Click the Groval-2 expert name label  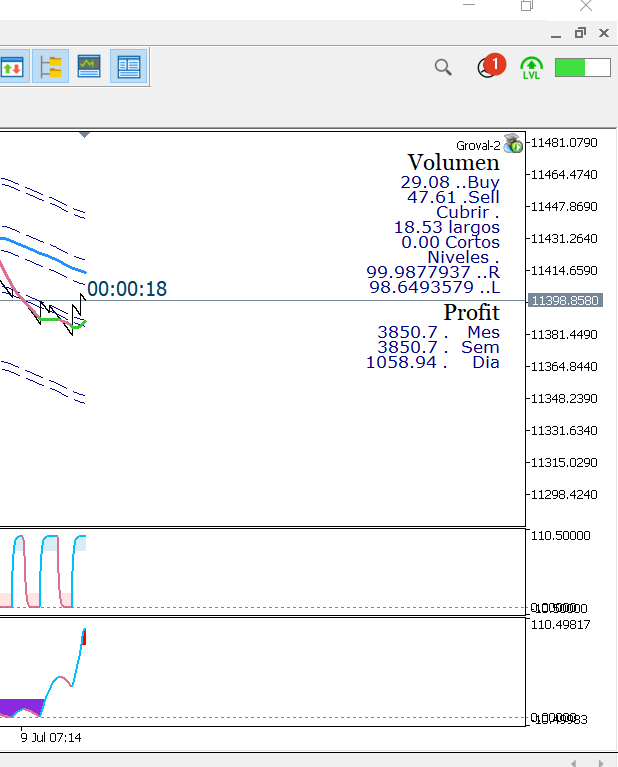(x=478, y=146)
